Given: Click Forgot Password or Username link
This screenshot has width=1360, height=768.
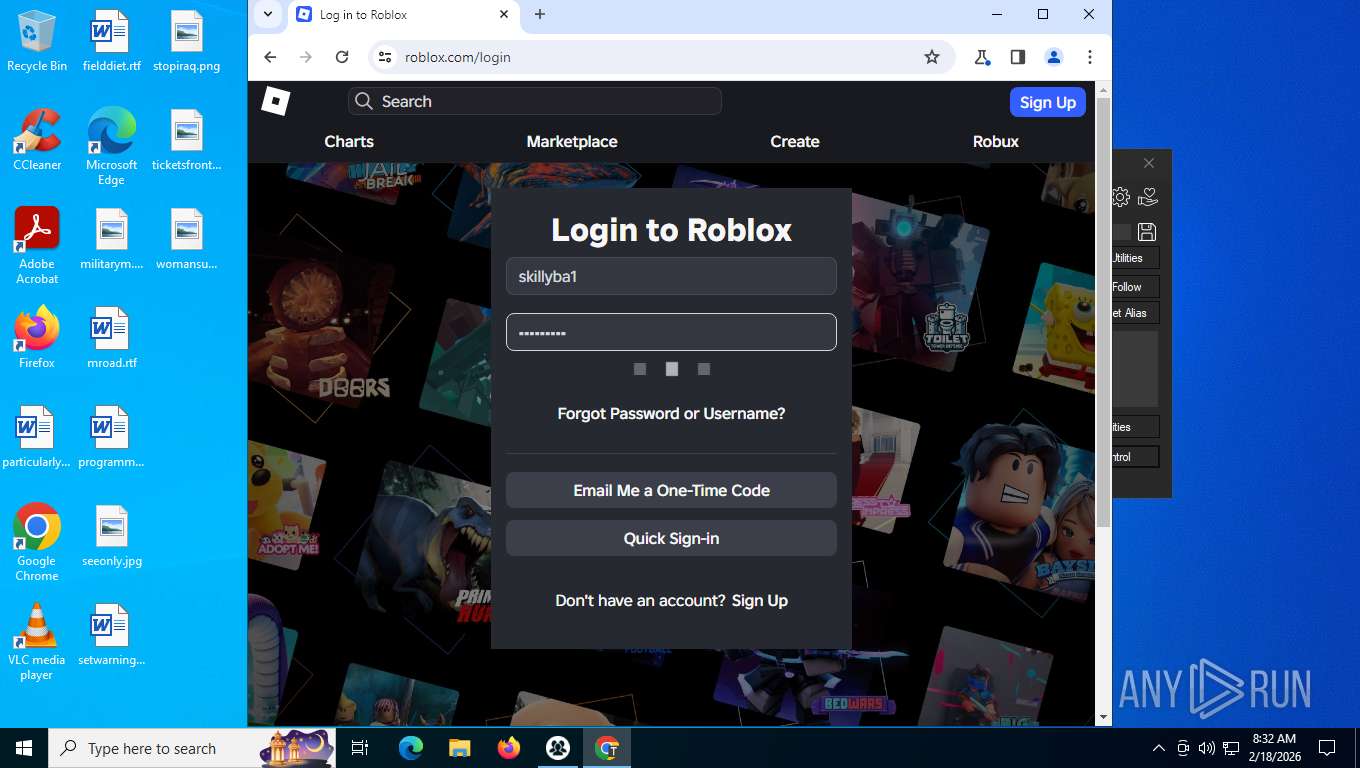Looking at the screenshot, I should tap(671, 413).
